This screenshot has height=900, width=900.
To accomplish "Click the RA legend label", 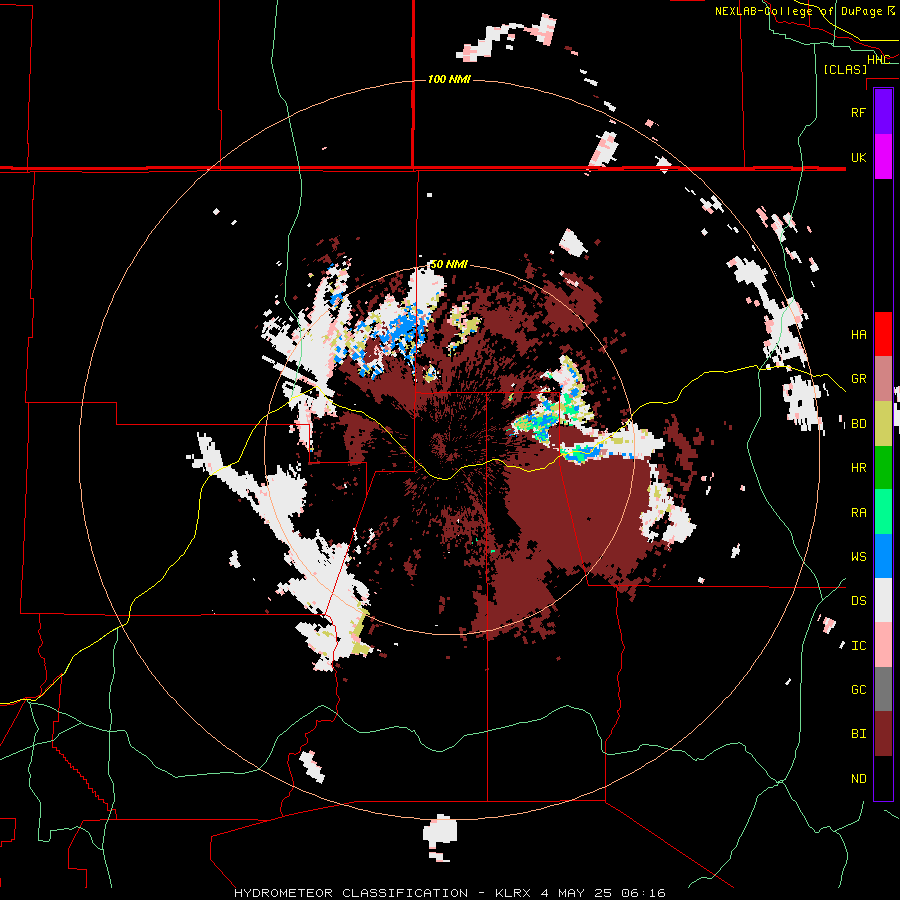I will click(x=858, y=513).
